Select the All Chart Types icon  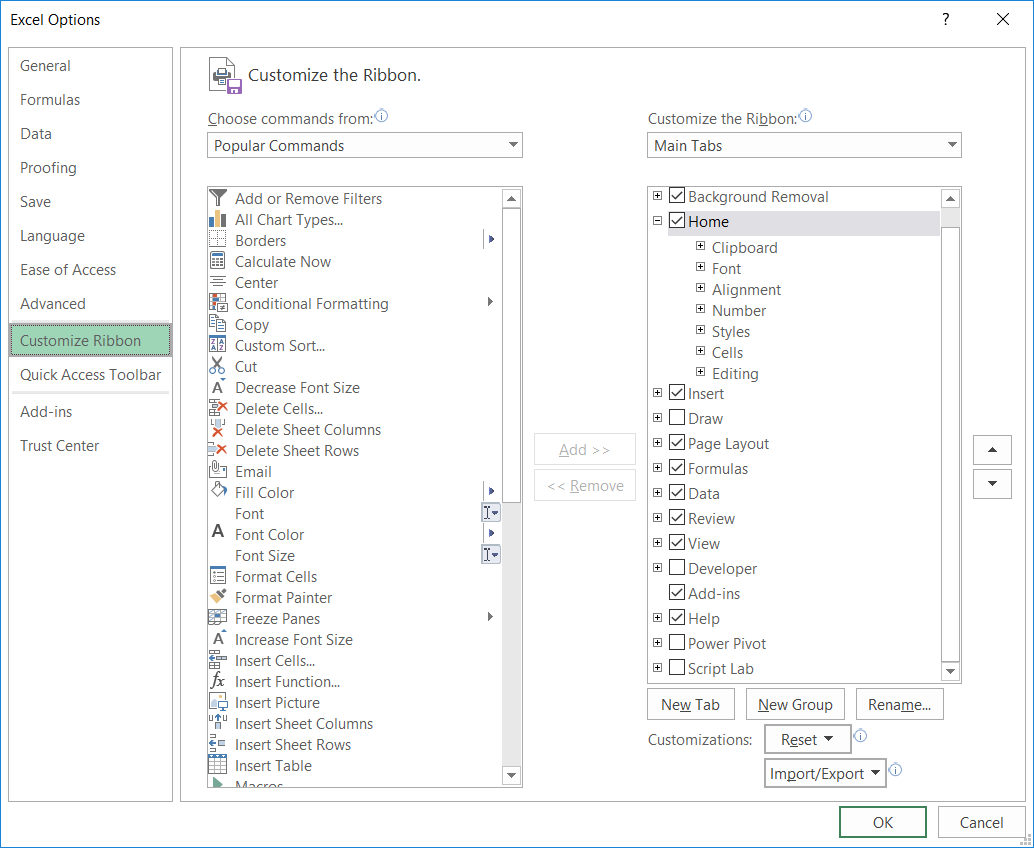pos(217,219)
